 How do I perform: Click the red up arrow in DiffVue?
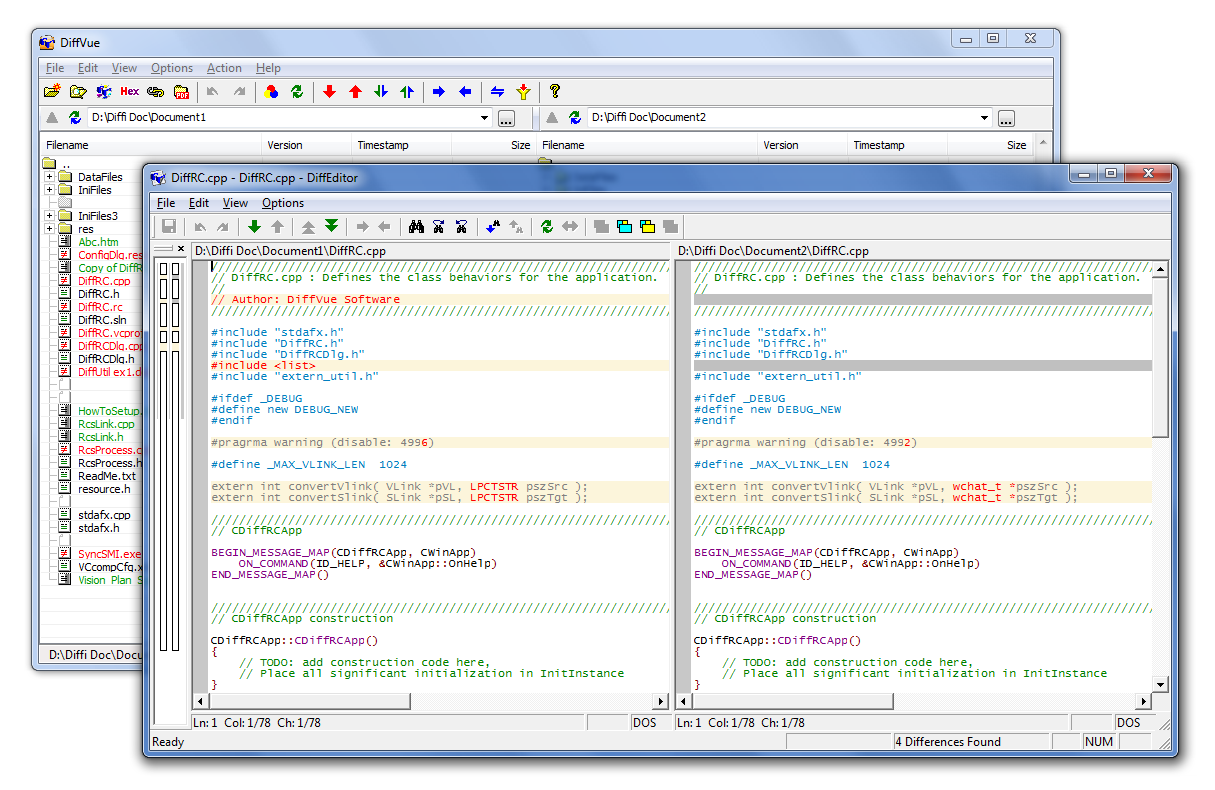pyautogui.click(x=355, y=92)
